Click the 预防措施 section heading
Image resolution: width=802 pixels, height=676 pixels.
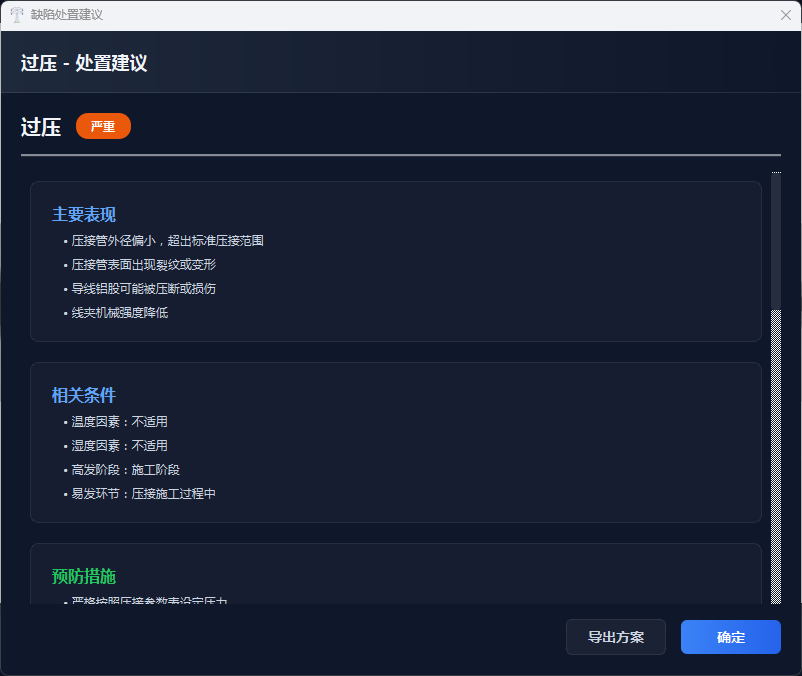point(84,576)
